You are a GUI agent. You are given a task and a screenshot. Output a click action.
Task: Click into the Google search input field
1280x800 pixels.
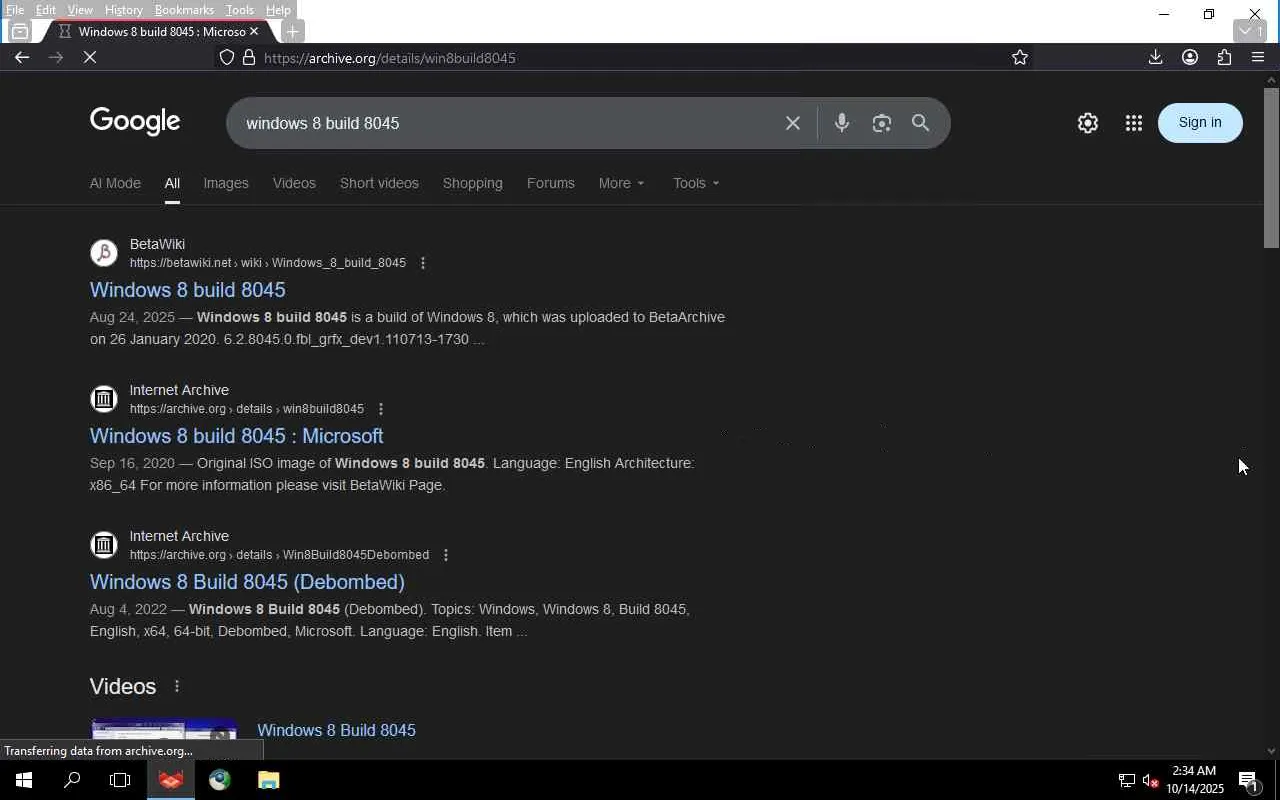click(505, 123)
